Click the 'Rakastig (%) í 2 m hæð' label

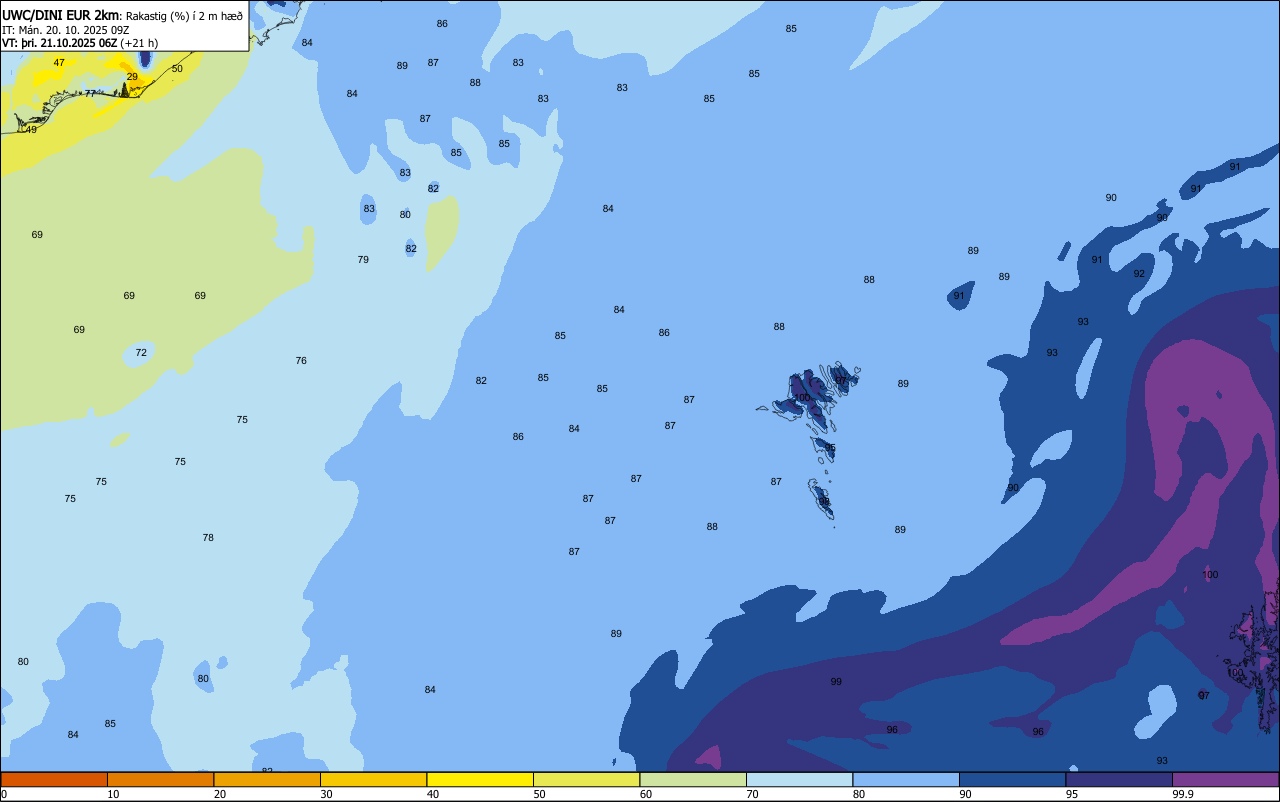[x=184, y=16]
